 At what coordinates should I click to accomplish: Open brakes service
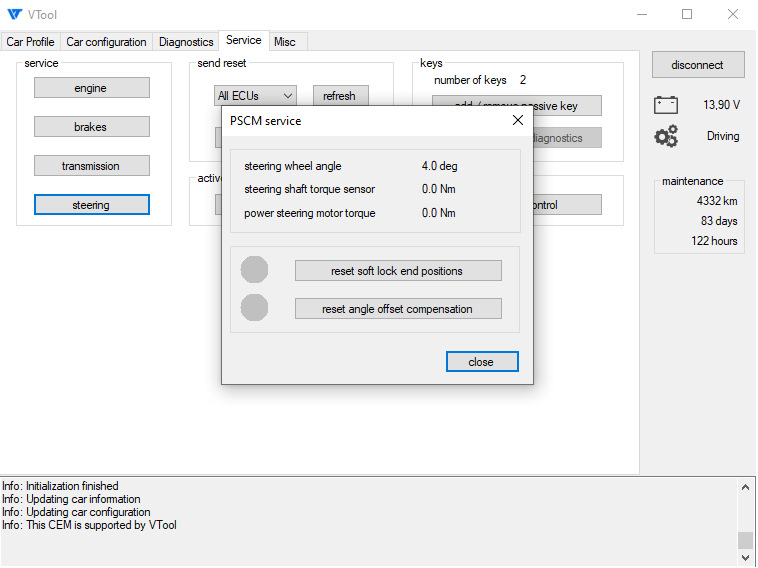point(91,127)
